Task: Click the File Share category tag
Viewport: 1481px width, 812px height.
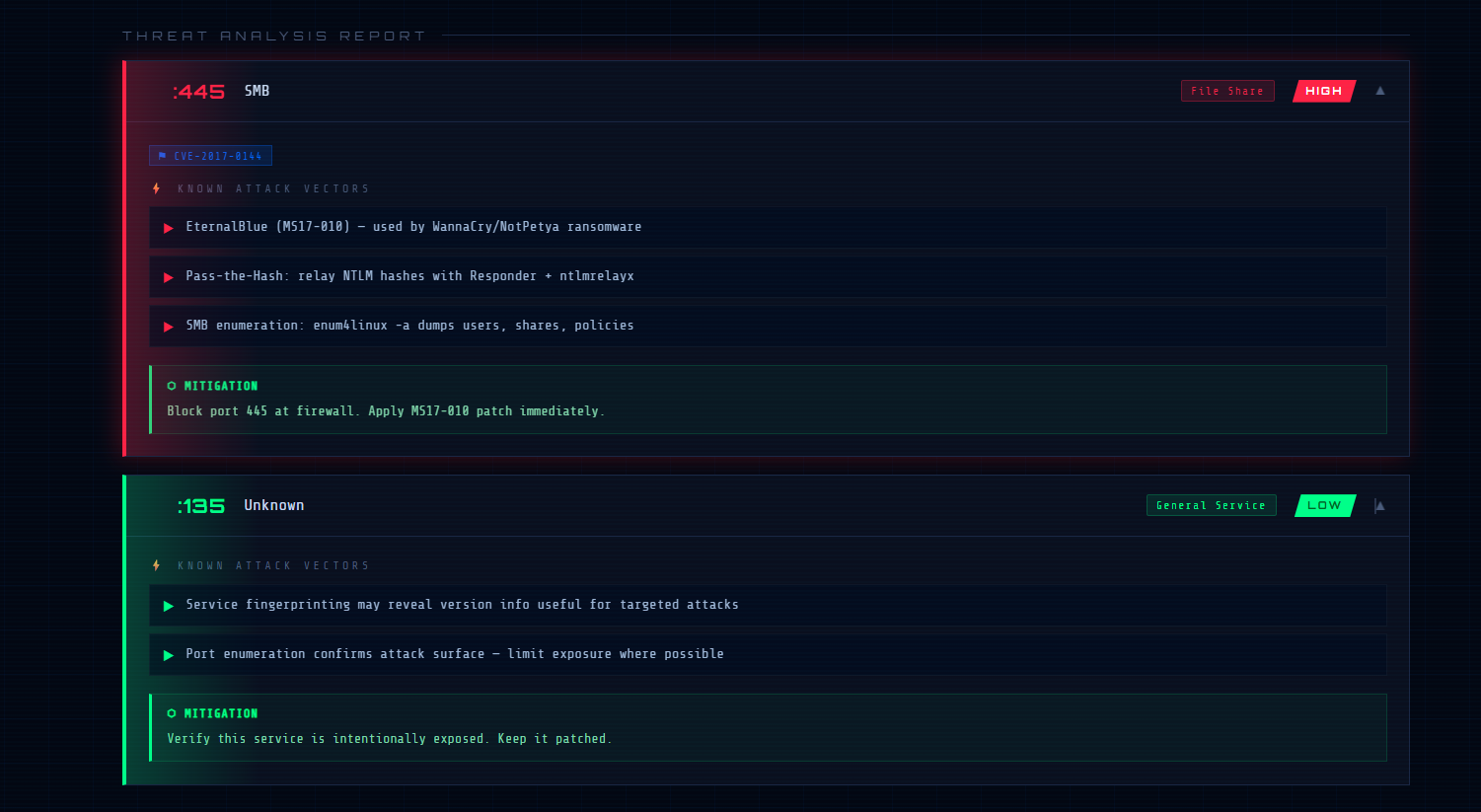Action: (x=1227, y=91)
